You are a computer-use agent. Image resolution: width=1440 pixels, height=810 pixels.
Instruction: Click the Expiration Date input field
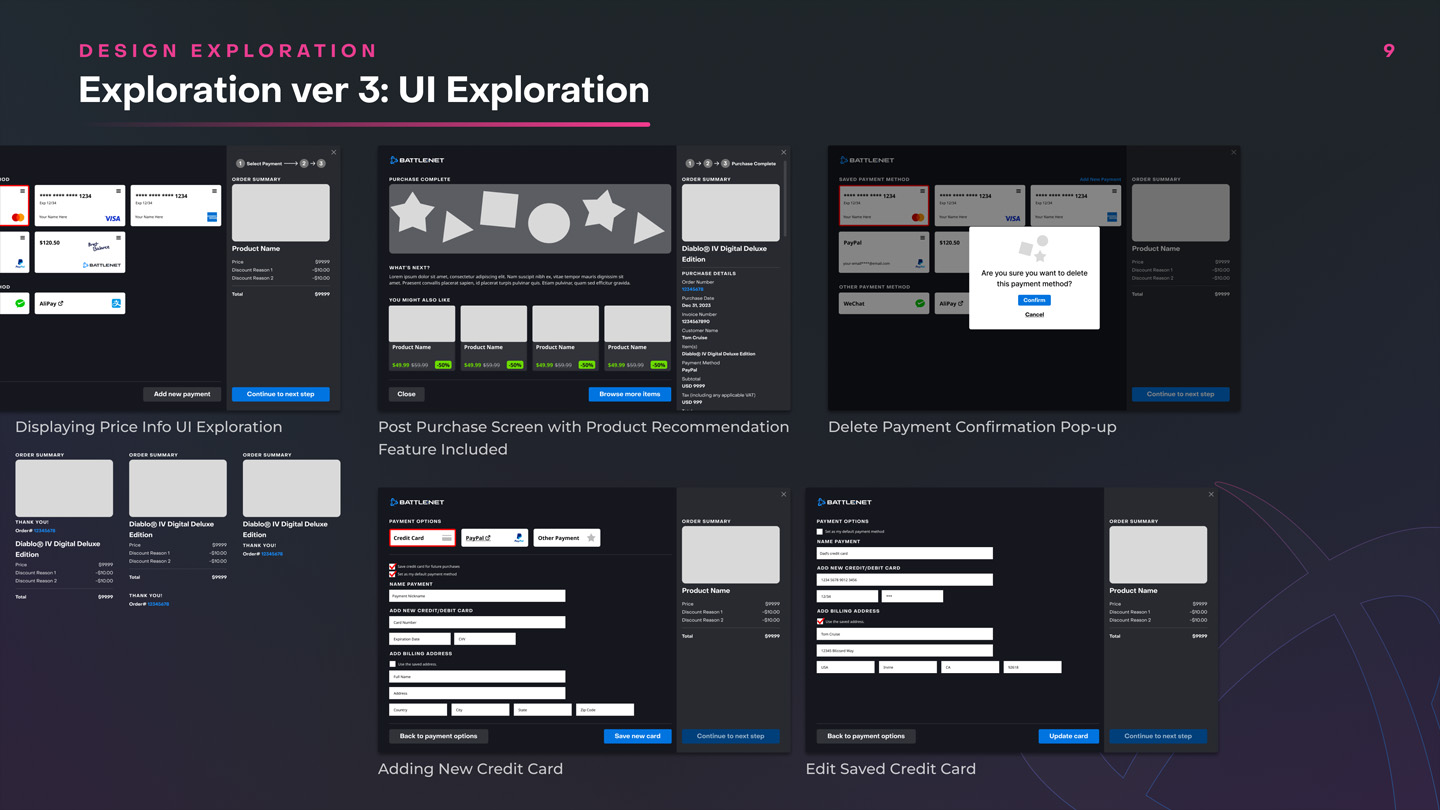[420, 638]
